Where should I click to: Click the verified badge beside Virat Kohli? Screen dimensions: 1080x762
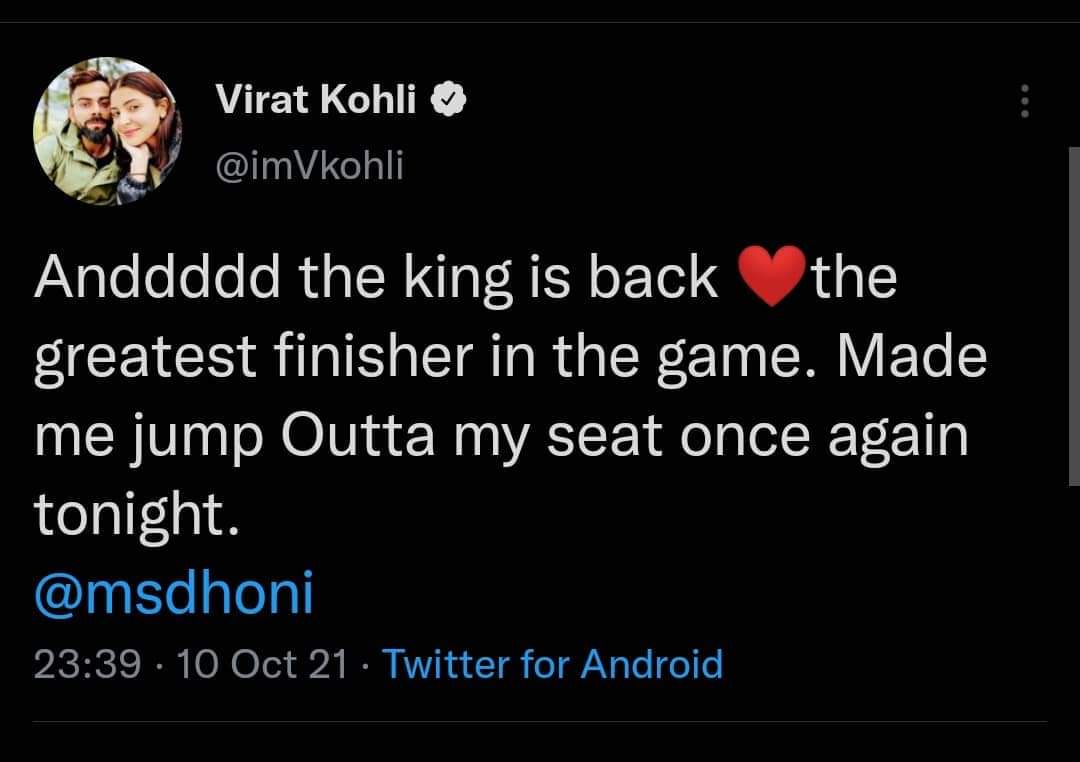(448, 100)
